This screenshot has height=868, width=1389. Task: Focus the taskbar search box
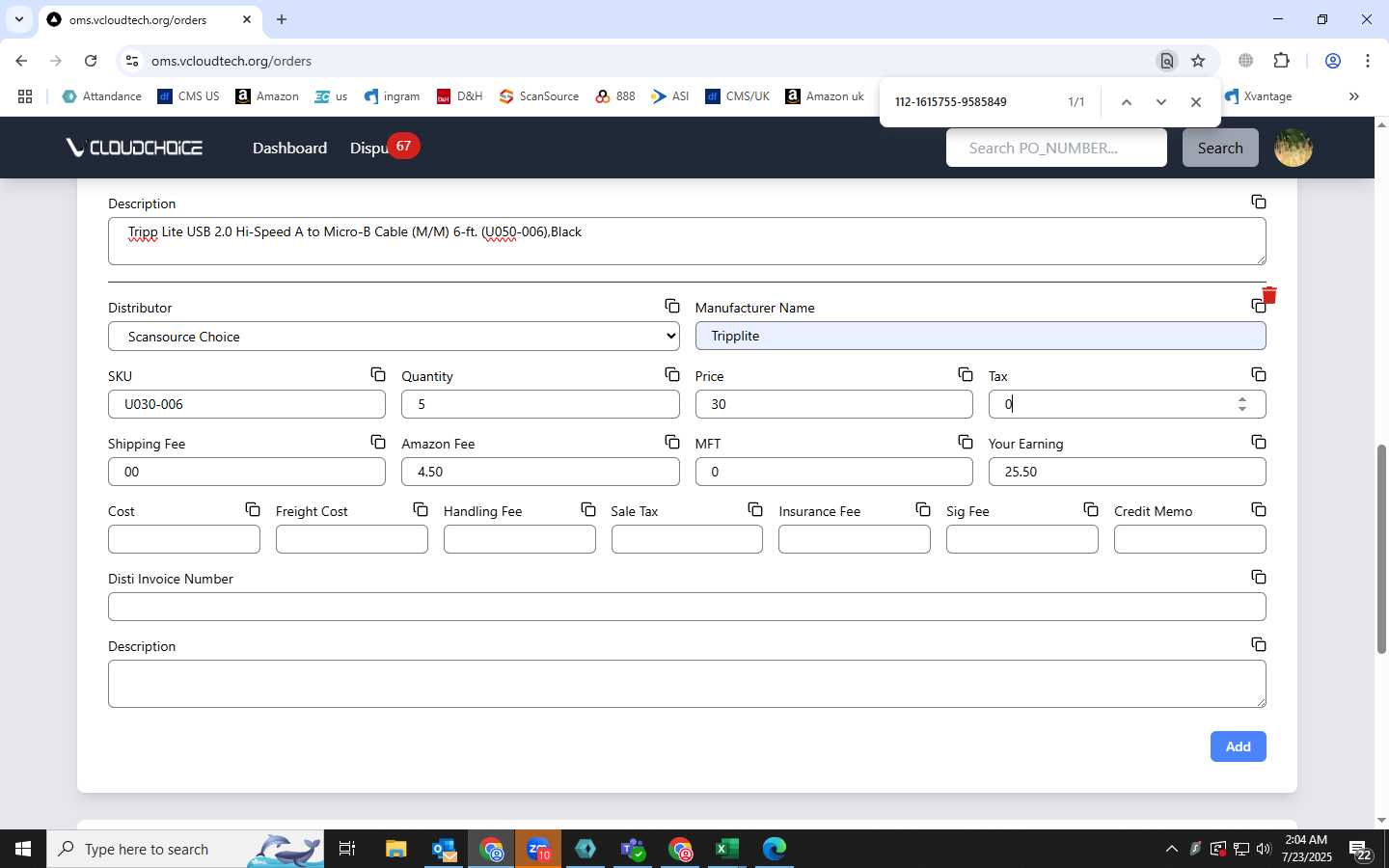[185, 849]
